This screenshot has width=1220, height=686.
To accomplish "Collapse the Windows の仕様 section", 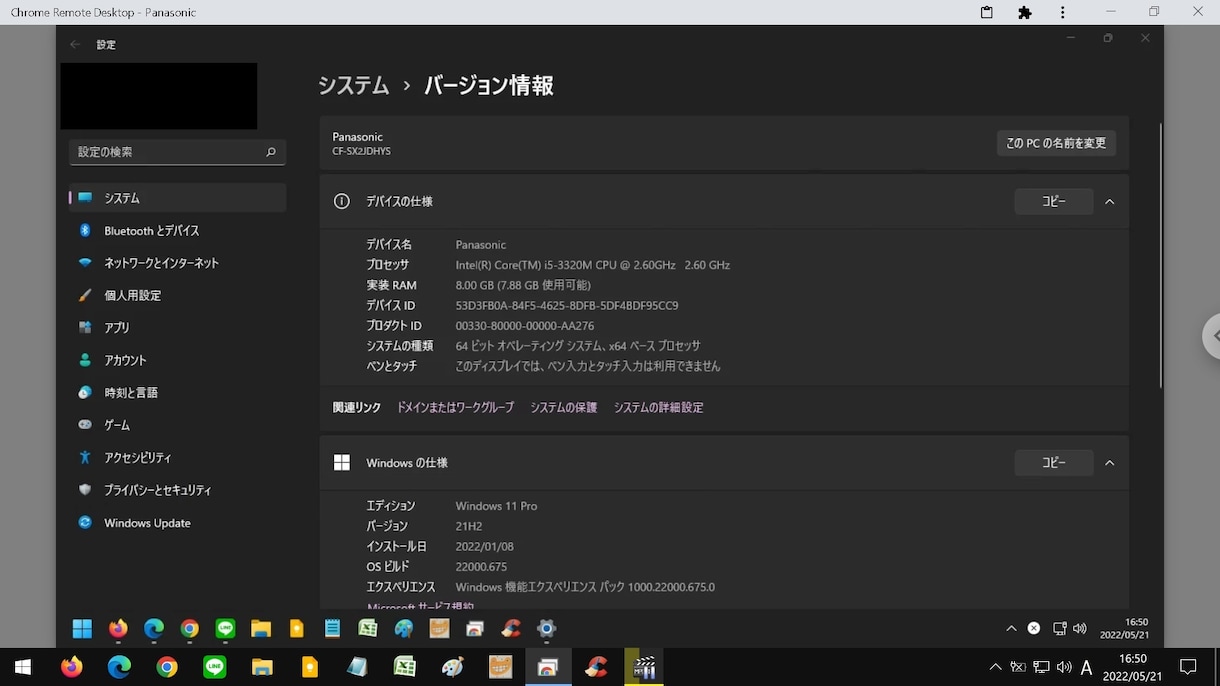I will (x=1109, y=463).
